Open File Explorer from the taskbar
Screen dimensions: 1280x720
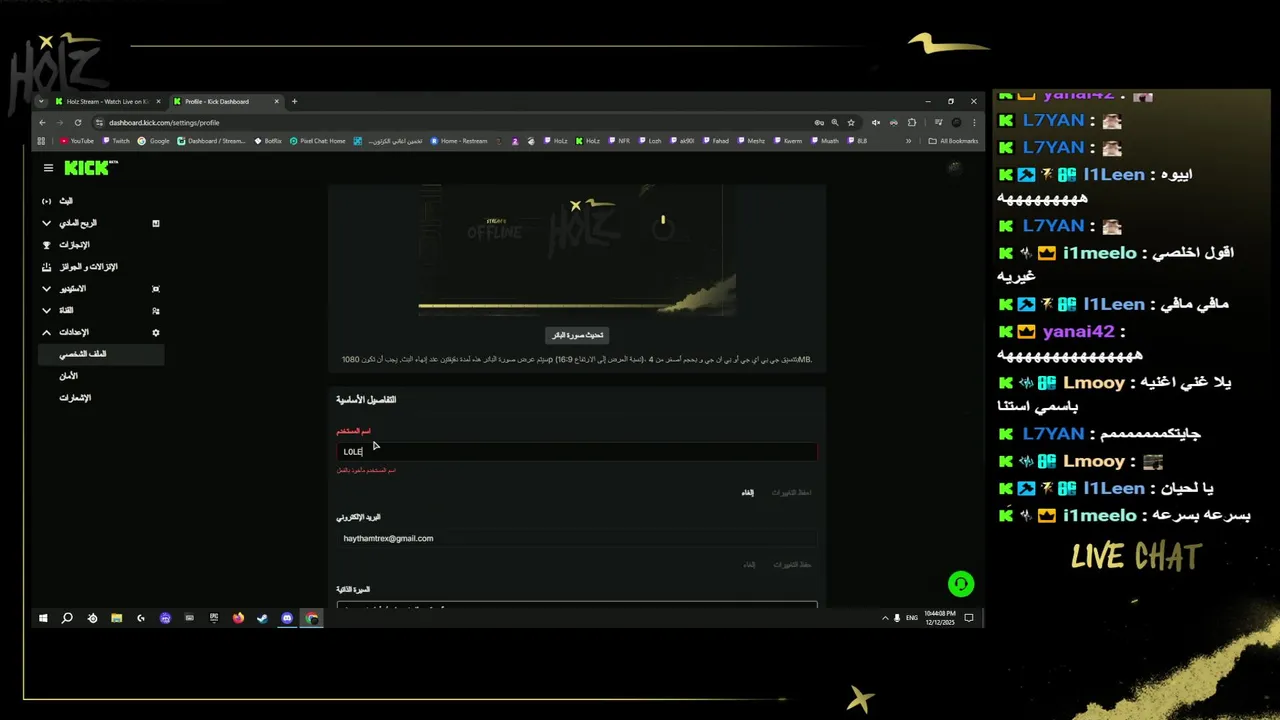coord(116,618)
